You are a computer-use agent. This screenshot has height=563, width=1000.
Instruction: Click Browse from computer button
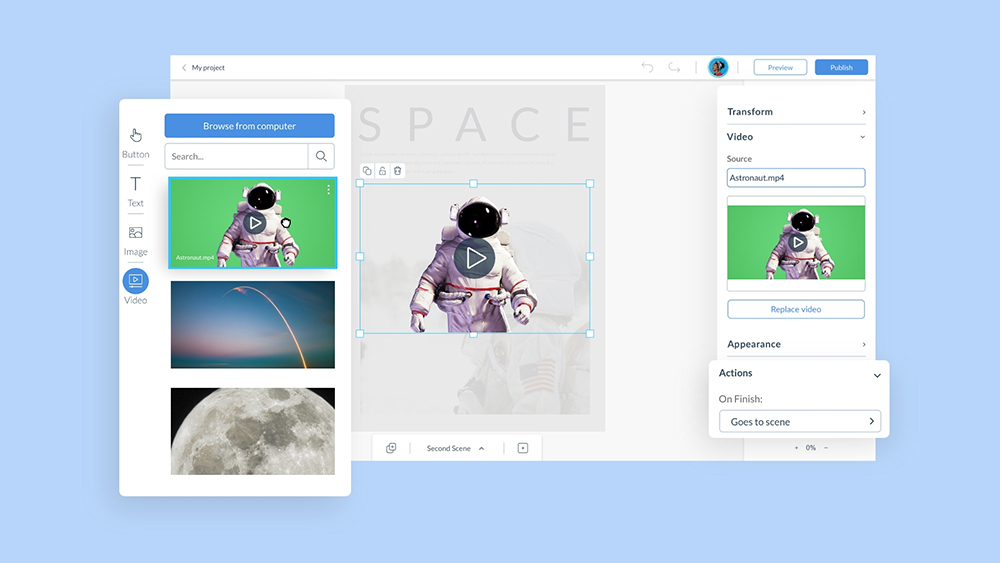(x=249, y=126)
